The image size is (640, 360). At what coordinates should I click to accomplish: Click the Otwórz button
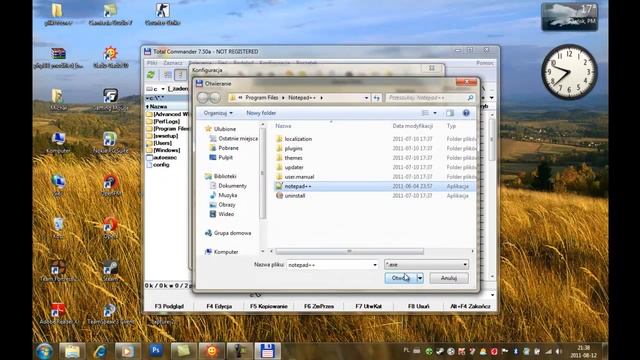tap(400, 278)
